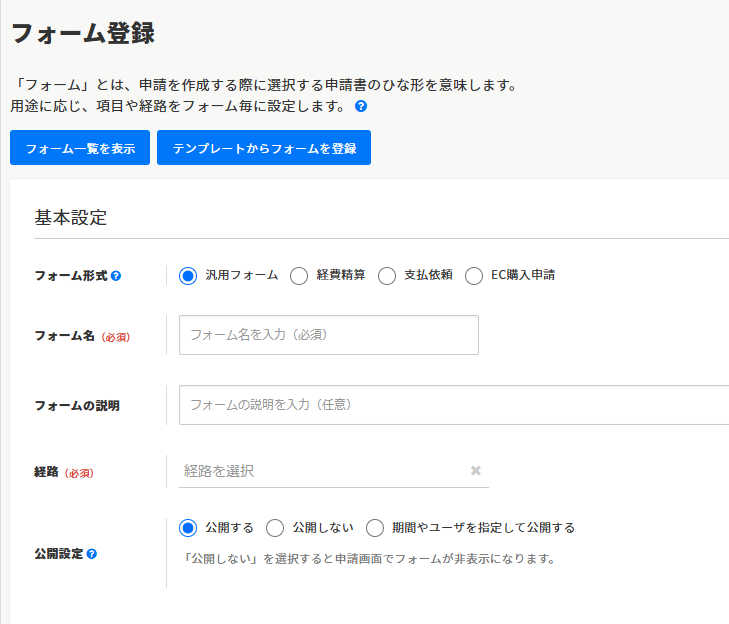
Task: Select the 汎用フォーム radio button
Action: click(x=188, y=276)
